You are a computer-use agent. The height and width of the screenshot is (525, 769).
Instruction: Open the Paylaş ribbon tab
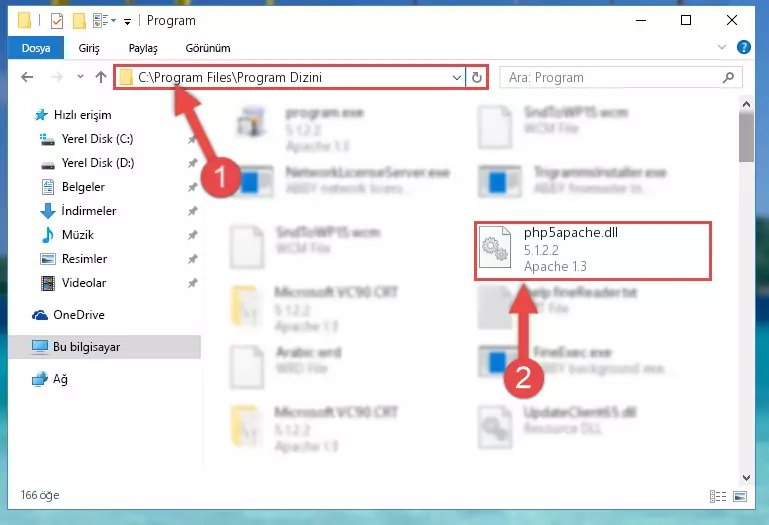tap(143, 48)
